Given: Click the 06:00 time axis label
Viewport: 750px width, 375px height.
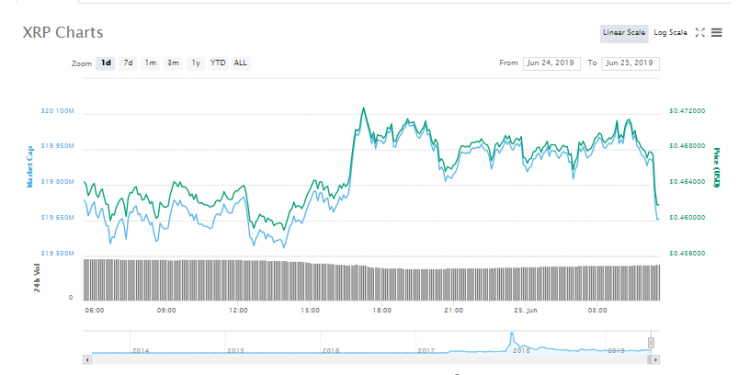Looking at the screenshot, I should pyautogui.click(x=95, y=310).
